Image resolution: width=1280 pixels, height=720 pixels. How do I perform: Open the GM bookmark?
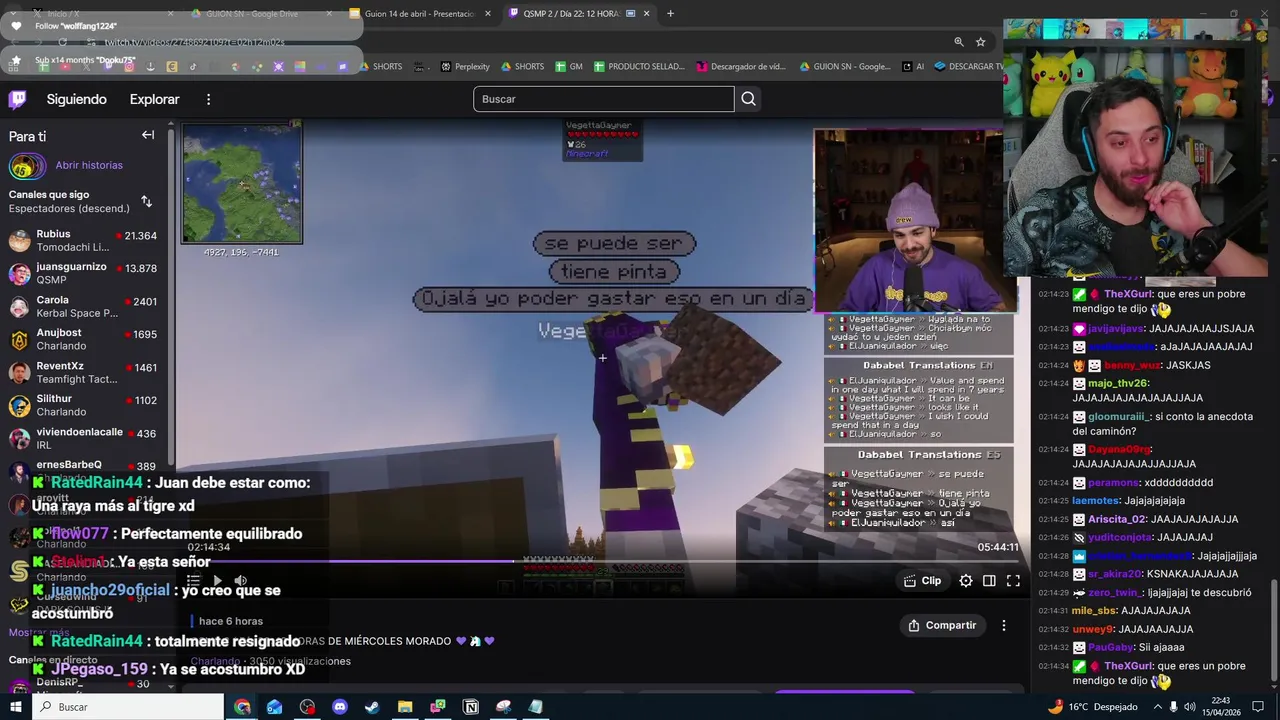(x=568, y=67)
